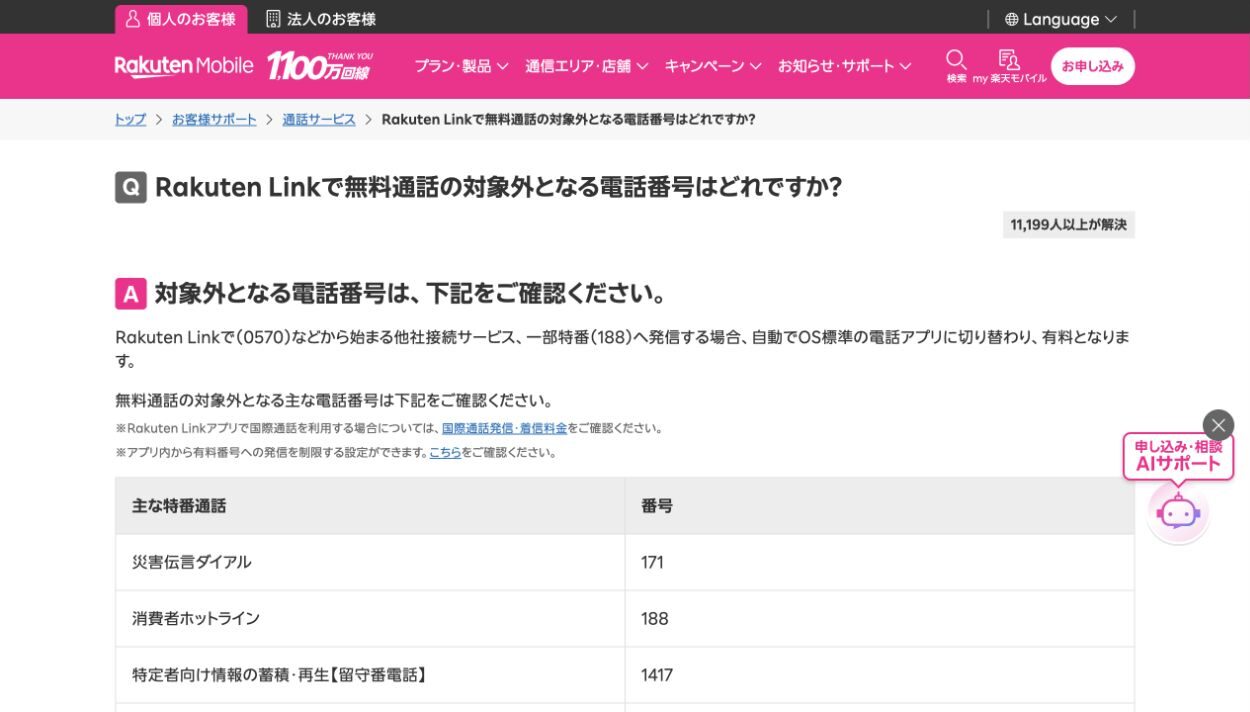Click the 11,199人以上が解決 badge
The image size is (1250, 712).
(1068, 225)
